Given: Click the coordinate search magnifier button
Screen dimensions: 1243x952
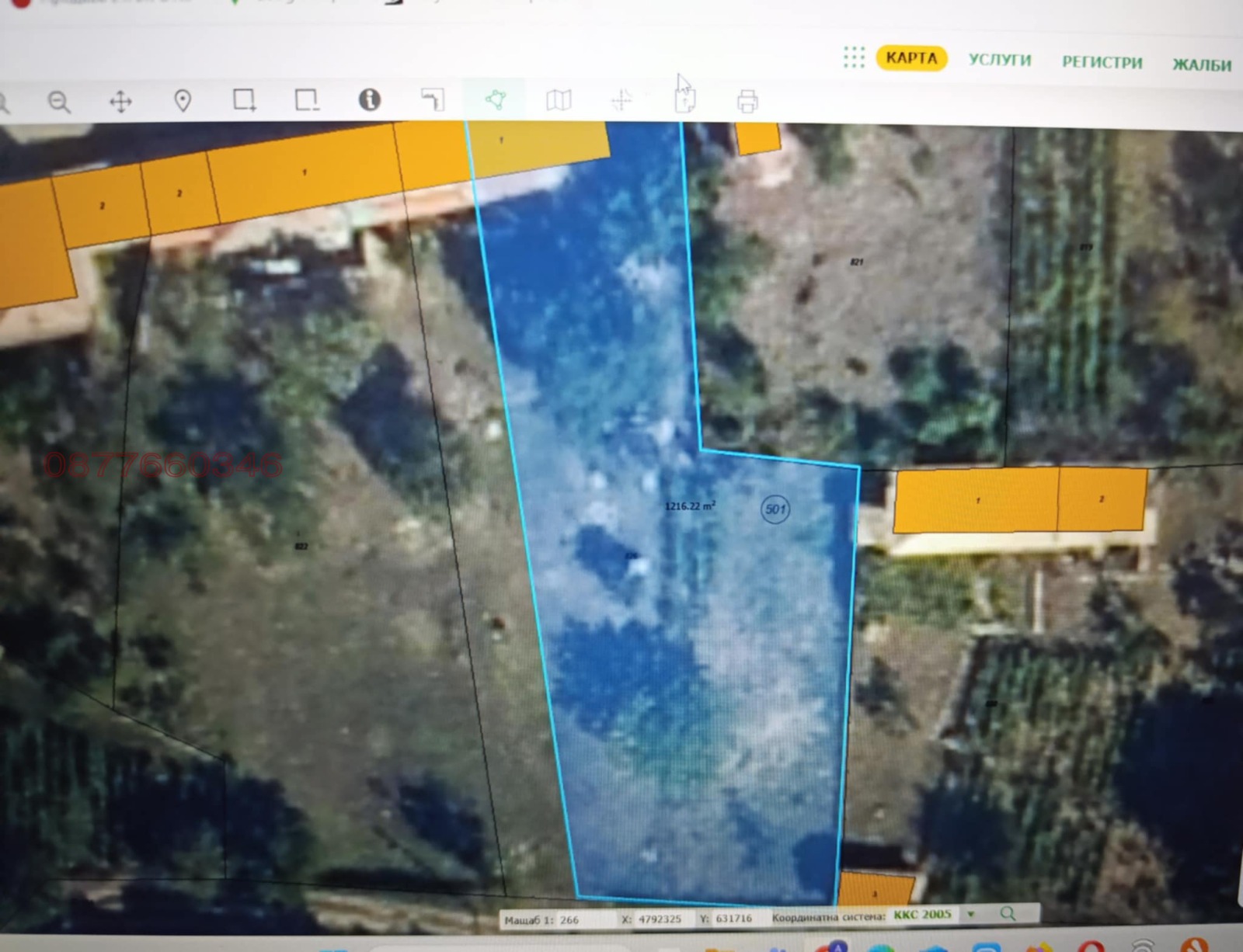Looking at the screenshot, I should coord(1008,913).
